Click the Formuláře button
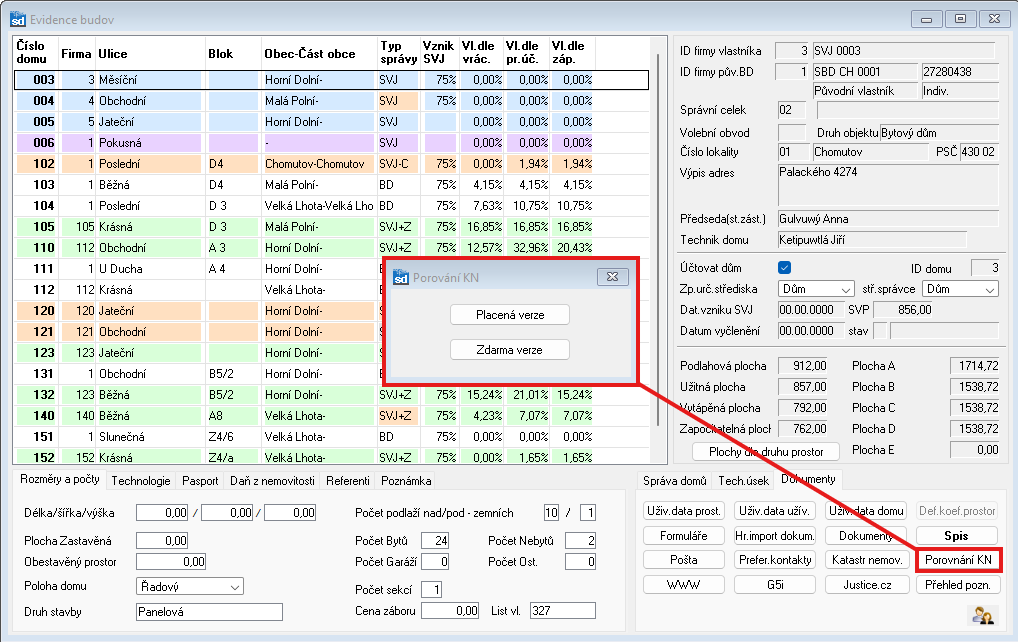Image resolution: width=1018 pixels, height=642 pixels. pos(684,536)
